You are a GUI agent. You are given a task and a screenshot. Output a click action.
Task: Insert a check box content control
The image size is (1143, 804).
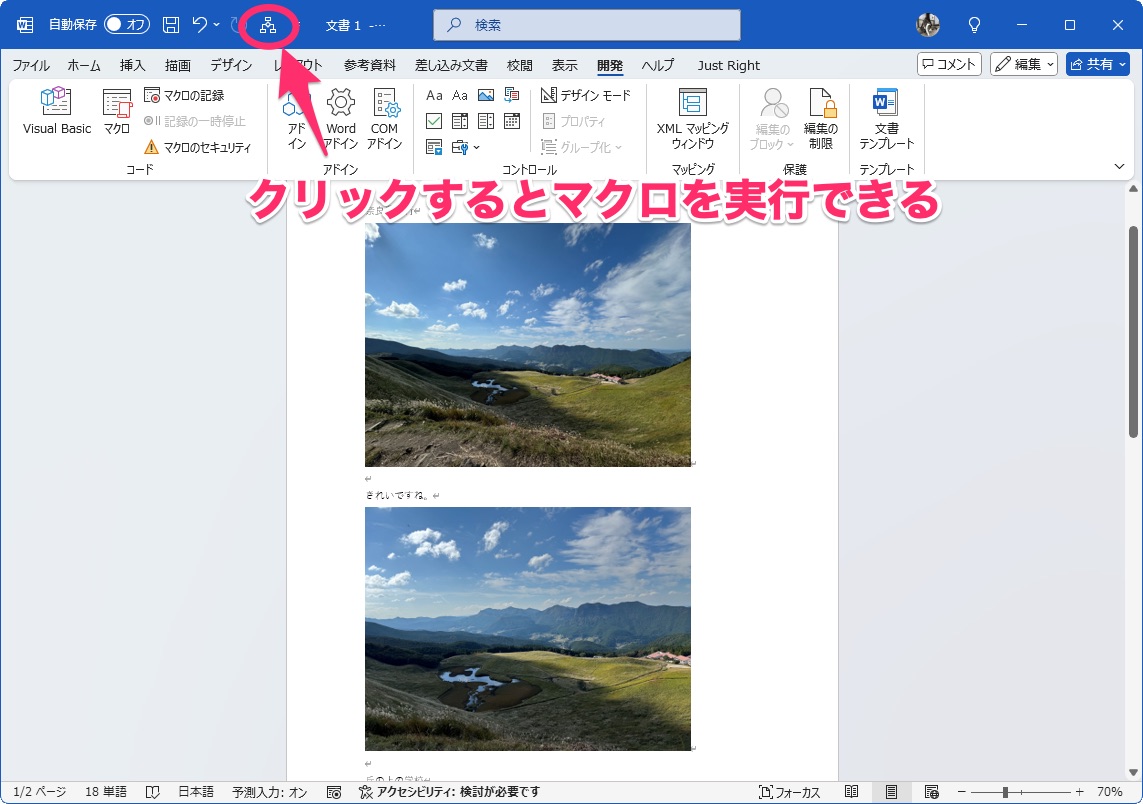[434, 120]
